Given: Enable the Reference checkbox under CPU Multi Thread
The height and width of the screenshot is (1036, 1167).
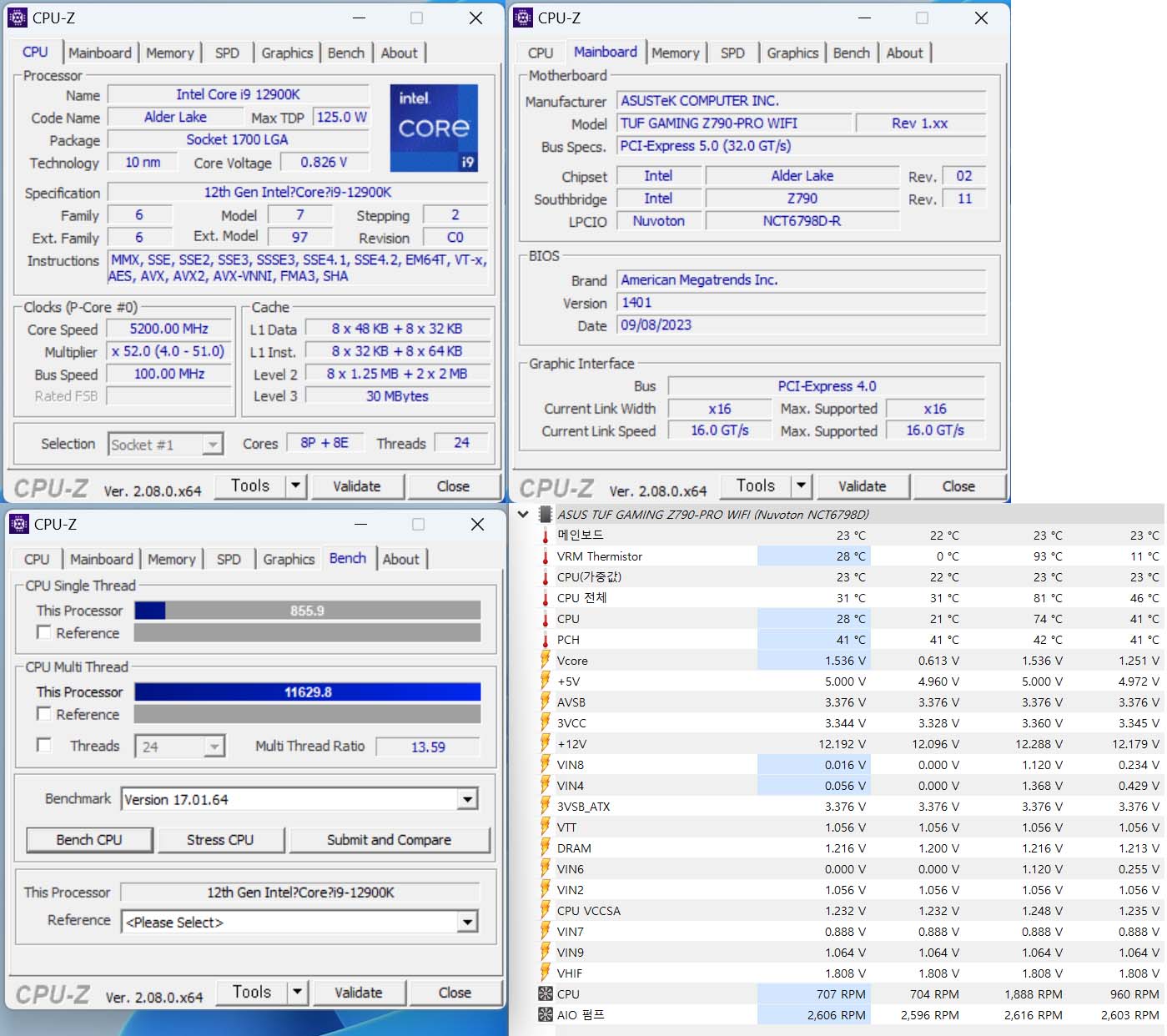Looking at the screenshot, I should 44,713.
